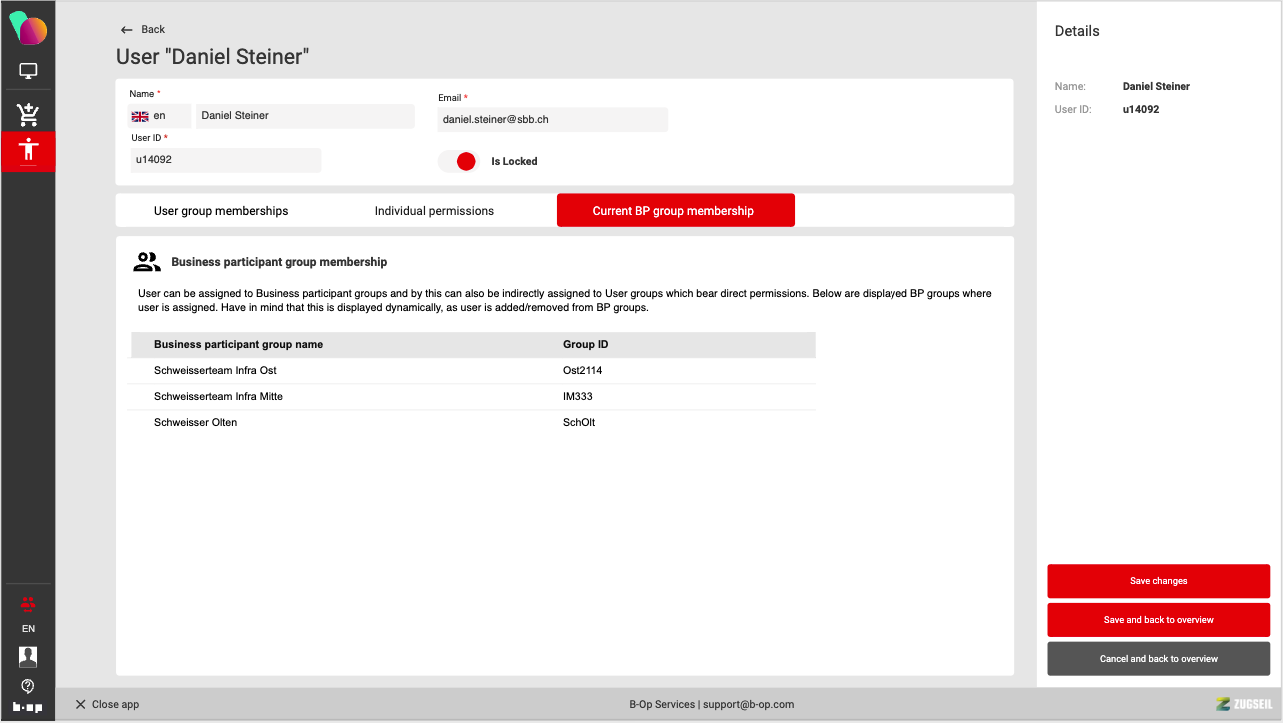
Task: Open the shopping cart icon in the sidebar
Action: coord(28,114)
